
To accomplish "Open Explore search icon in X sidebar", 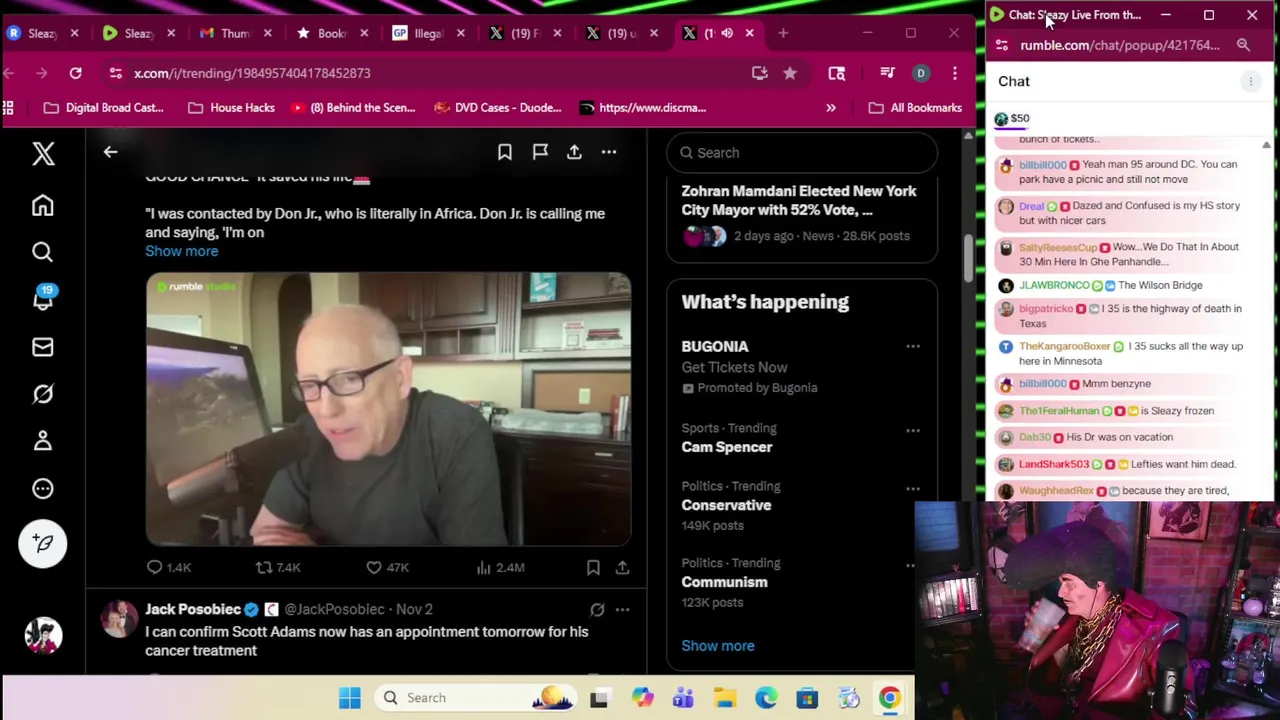I will pyautogui.click(x=42, y=252).
